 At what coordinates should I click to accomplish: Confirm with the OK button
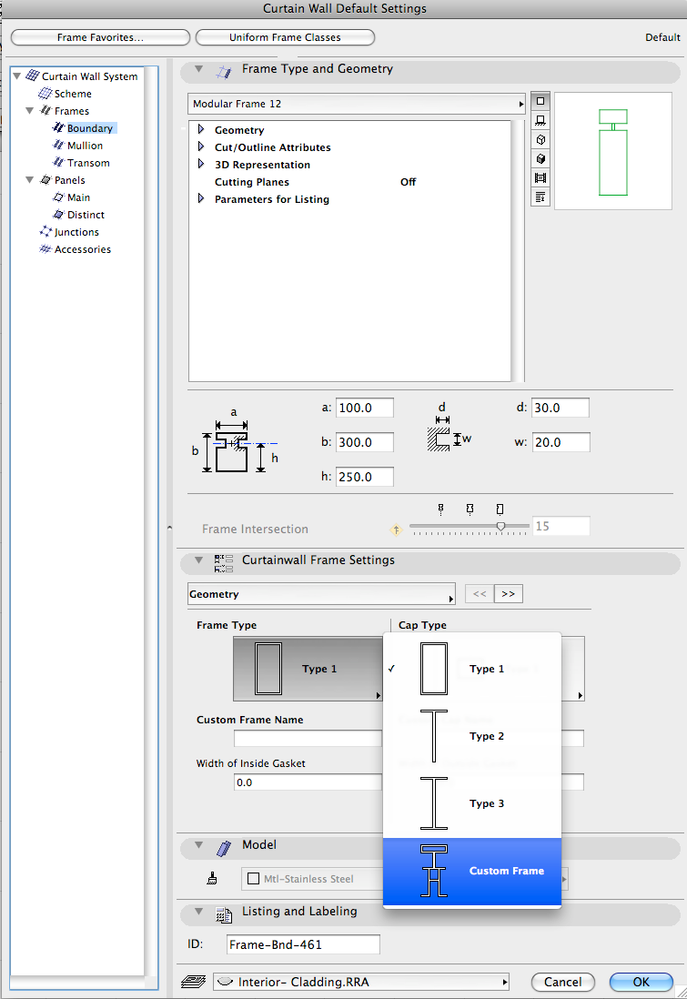tap(641, 982)
